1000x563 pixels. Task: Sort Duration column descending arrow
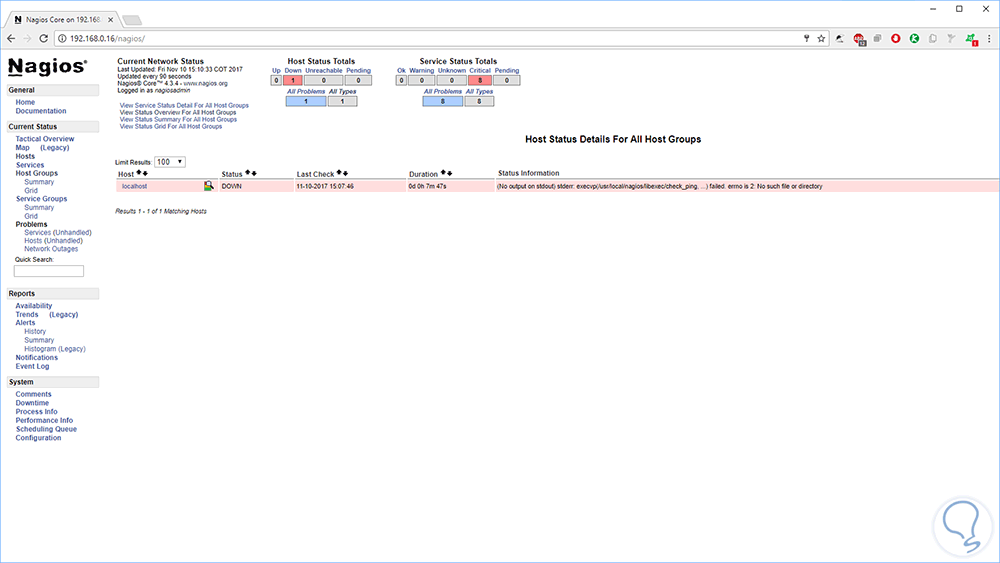click(x=450, y=173)
